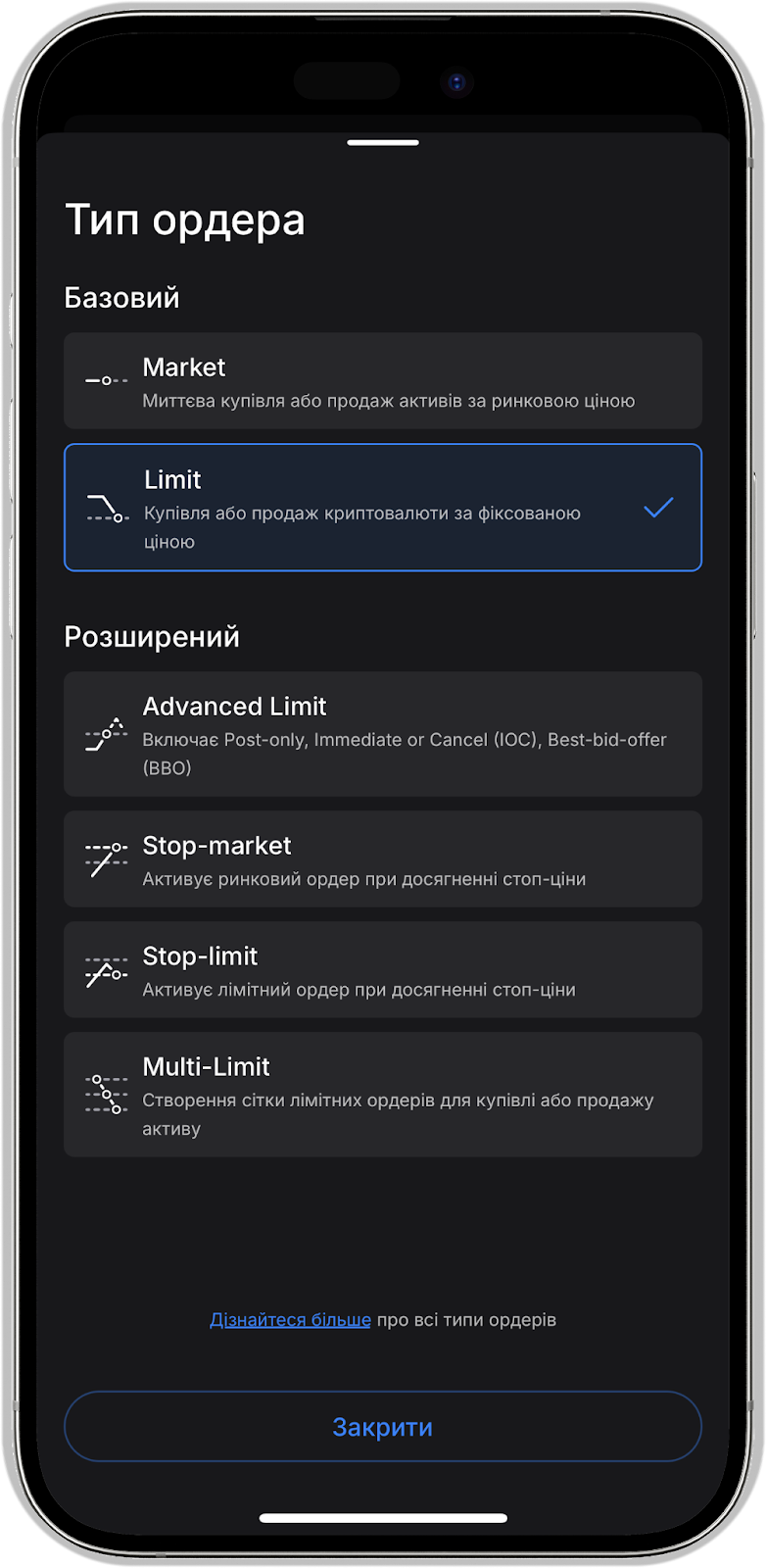This screenshot has width=766, height=1568.
Task: Click the blue checkmark on Limit
Action: click(658, 508)
